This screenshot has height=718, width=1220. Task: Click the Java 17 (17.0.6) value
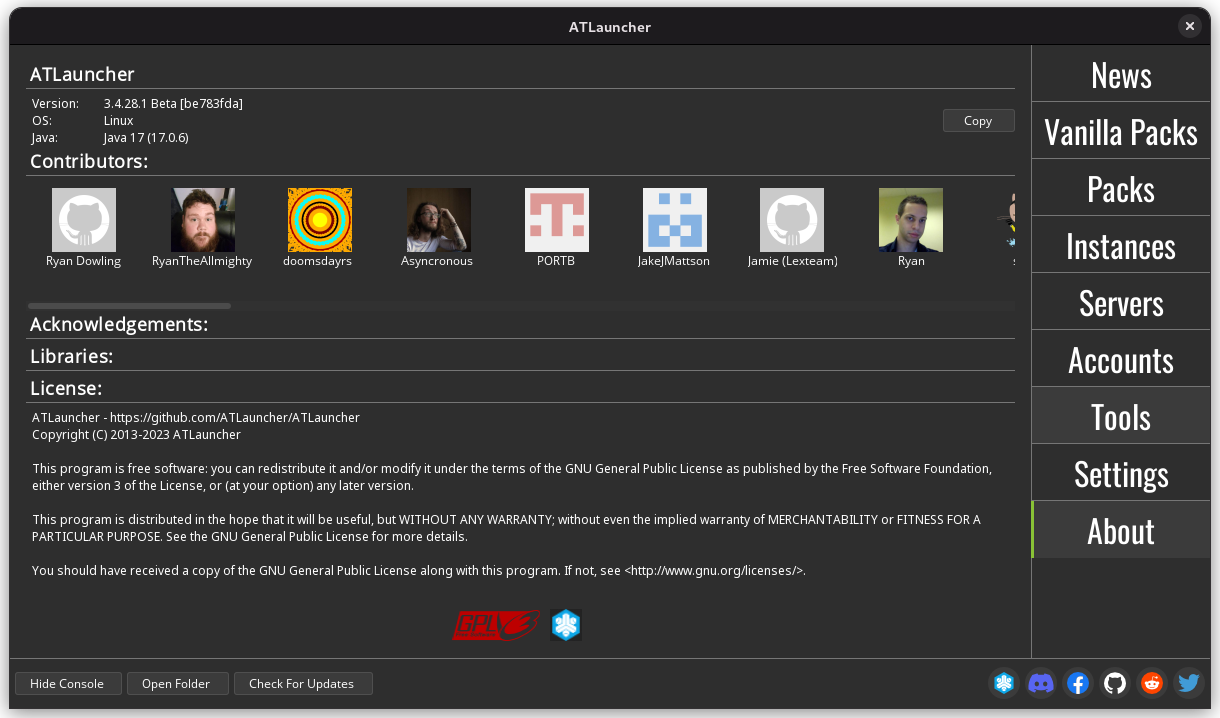[x=146, y=137]
